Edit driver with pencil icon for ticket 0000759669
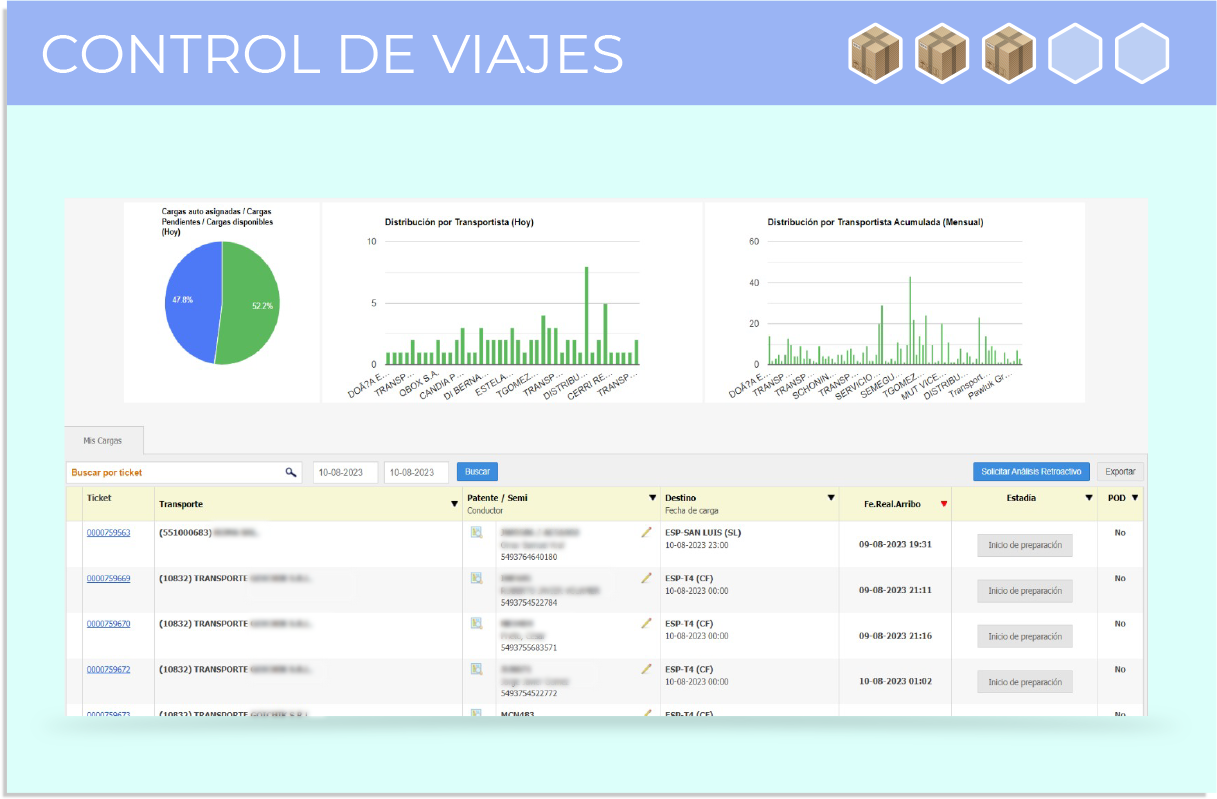This screenshot has width=1217, height=799. [x=646, y=578]
